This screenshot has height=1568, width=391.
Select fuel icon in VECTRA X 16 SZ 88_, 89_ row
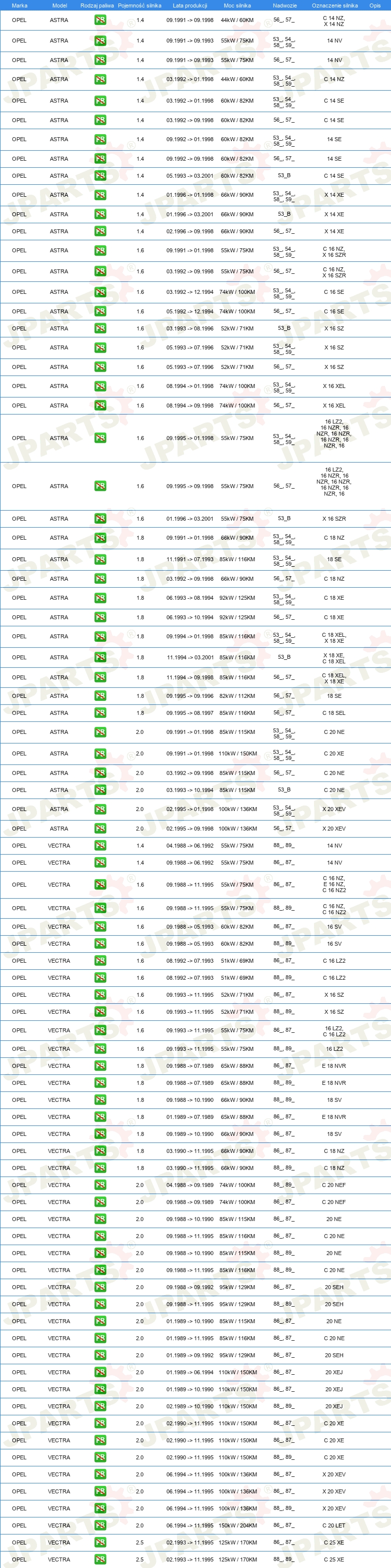[100, 1012]
